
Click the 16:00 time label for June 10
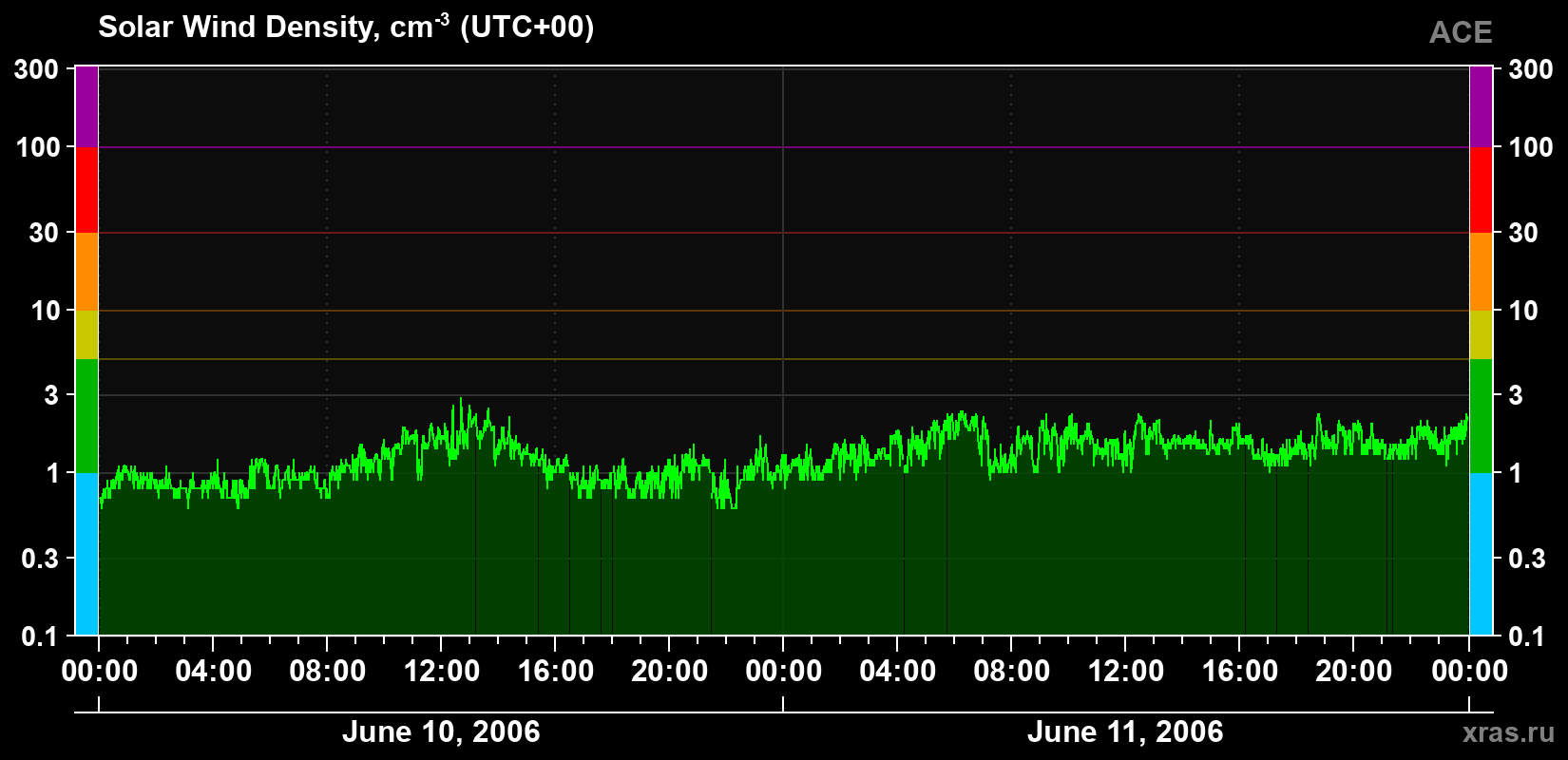(555, 672)
